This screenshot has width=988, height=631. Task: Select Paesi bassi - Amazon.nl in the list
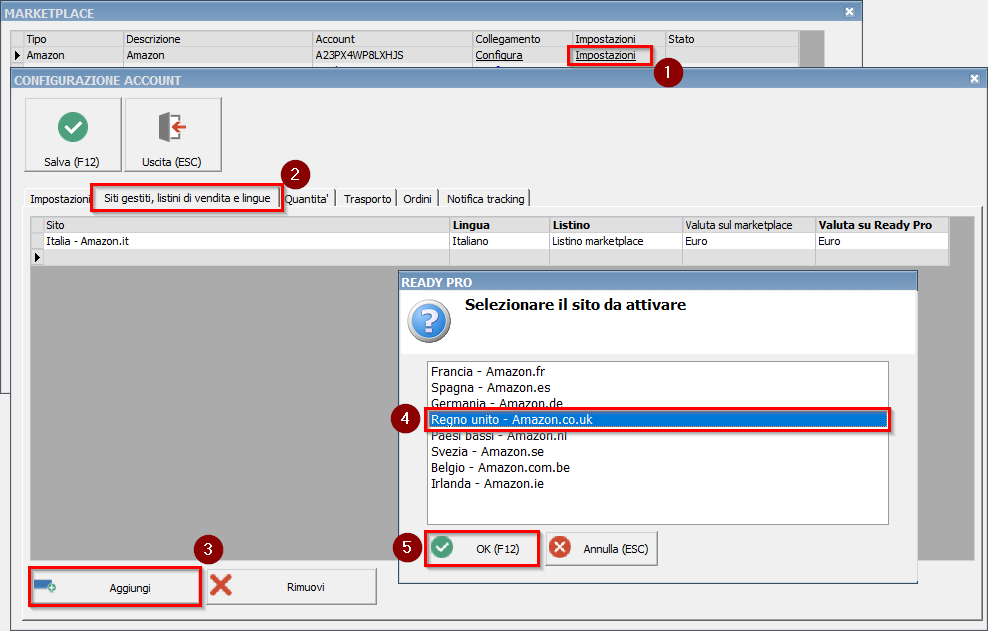click(658, 436)
